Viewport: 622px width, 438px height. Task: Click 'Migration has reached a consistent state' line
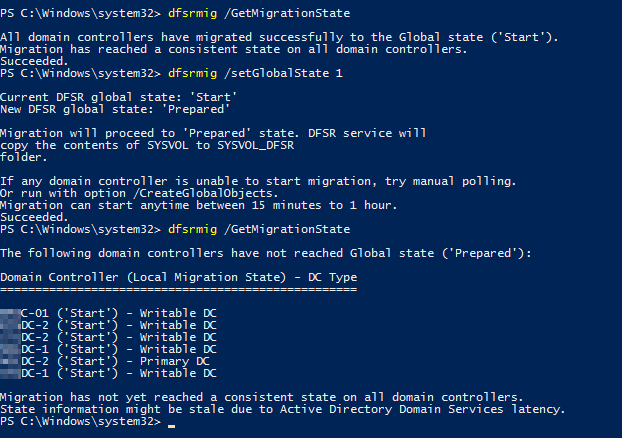[x=234, y=50]
